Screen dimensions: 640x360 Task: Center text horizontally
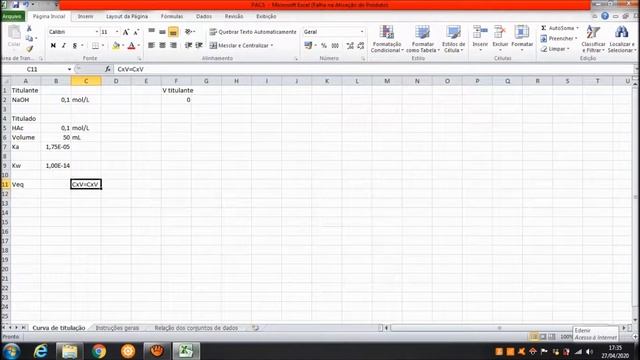coord(162,45)
